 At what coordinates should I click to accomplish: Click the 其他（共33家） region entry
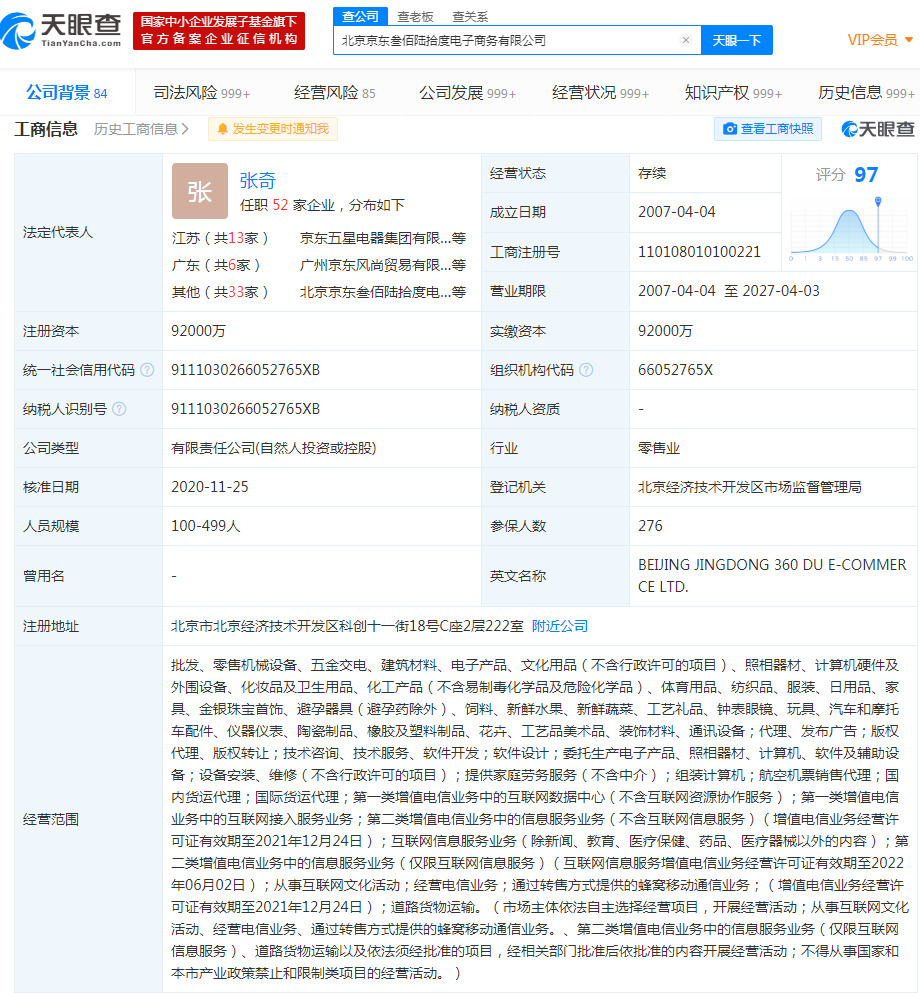pyautogui.click(x=220, y=292)
